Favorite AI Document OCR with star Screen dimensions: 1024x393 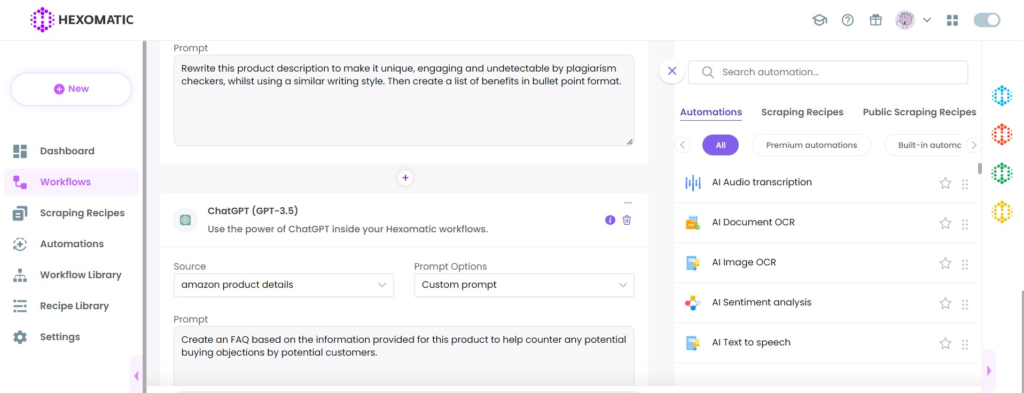point(945,223)
